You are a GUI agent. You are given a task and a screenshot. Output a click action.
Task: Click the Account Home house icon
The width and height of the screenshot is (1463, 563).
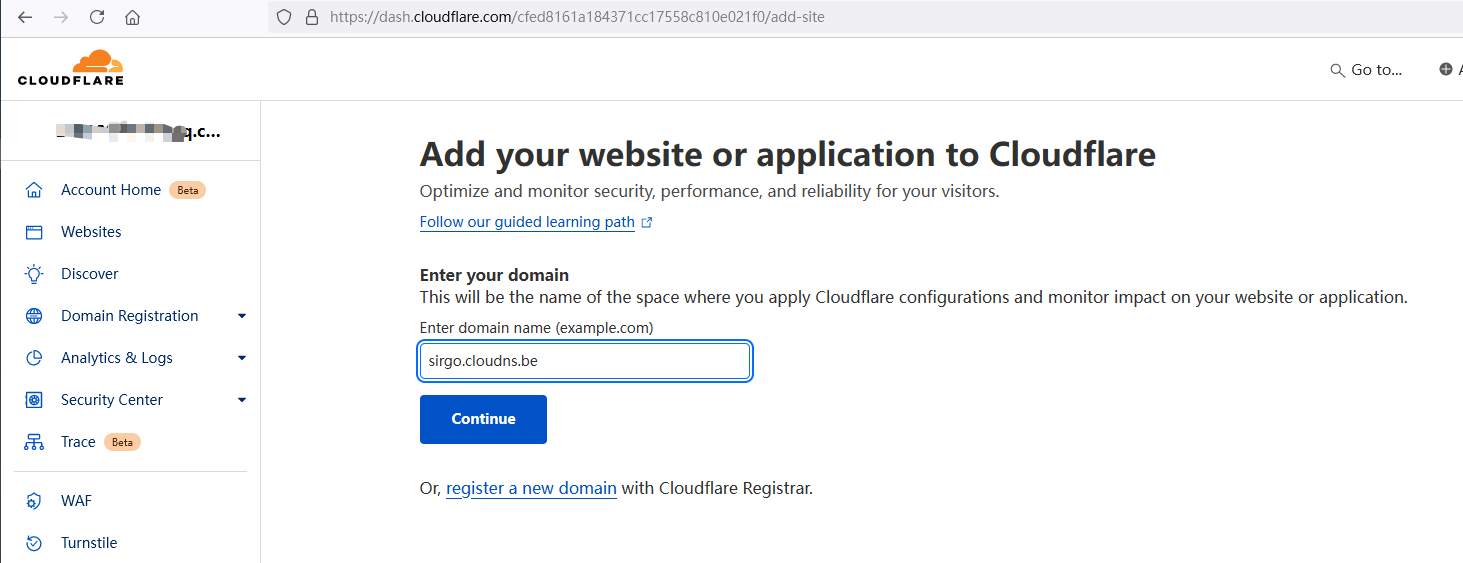click(x=34, y=190)
